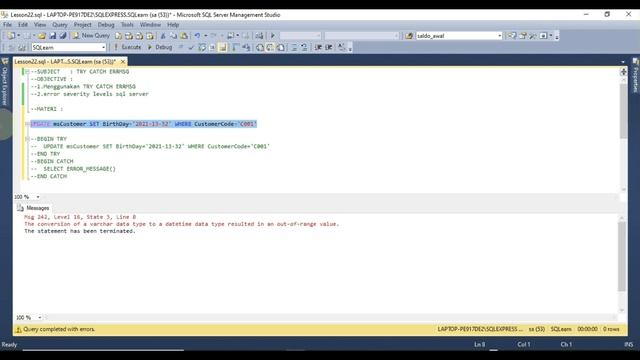Screen dimensions: 640x360
Task: Click the Decrease Indent icon
Action: tap(318, 47)
